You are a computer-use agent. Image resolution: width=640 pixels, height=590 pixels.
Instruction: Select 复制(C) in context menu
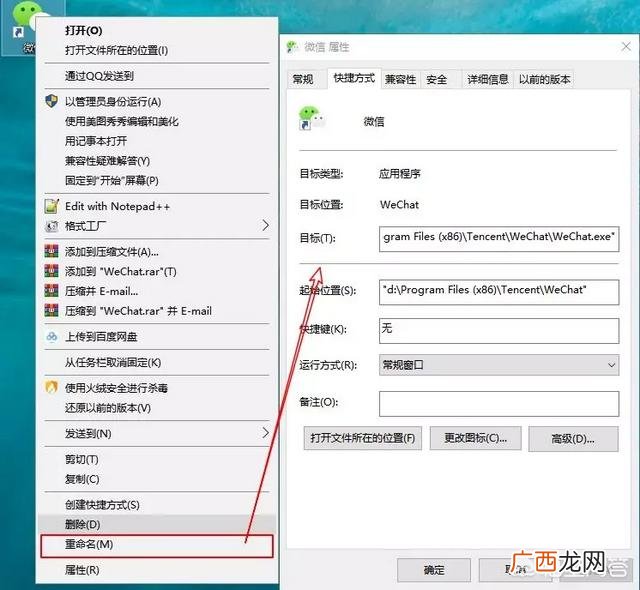pyautogui.click(x=156, y=479)
